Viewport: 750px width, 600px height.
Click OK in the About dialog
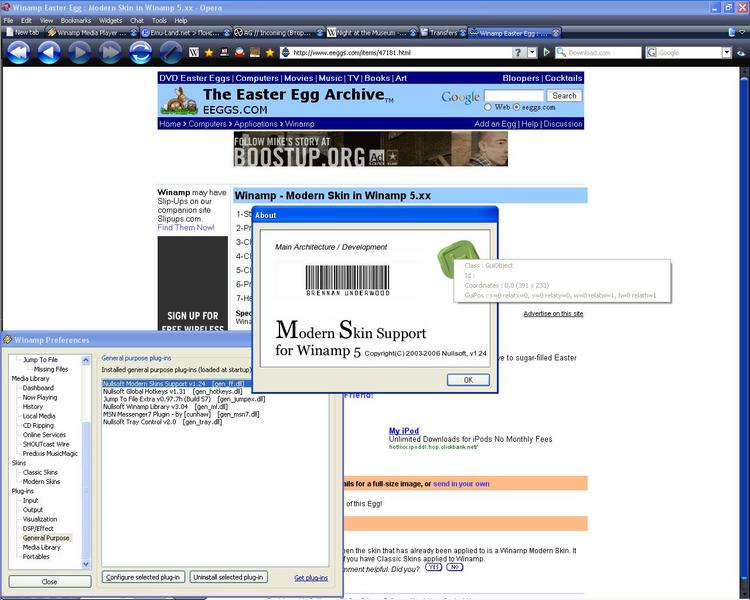468,380
